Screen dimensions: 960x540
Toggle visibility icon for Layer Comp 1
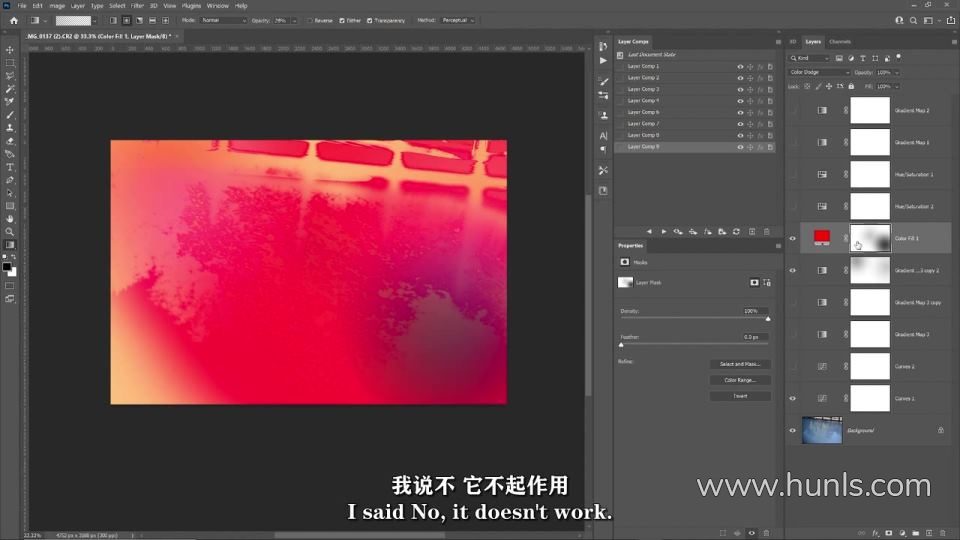pos(740,67)
